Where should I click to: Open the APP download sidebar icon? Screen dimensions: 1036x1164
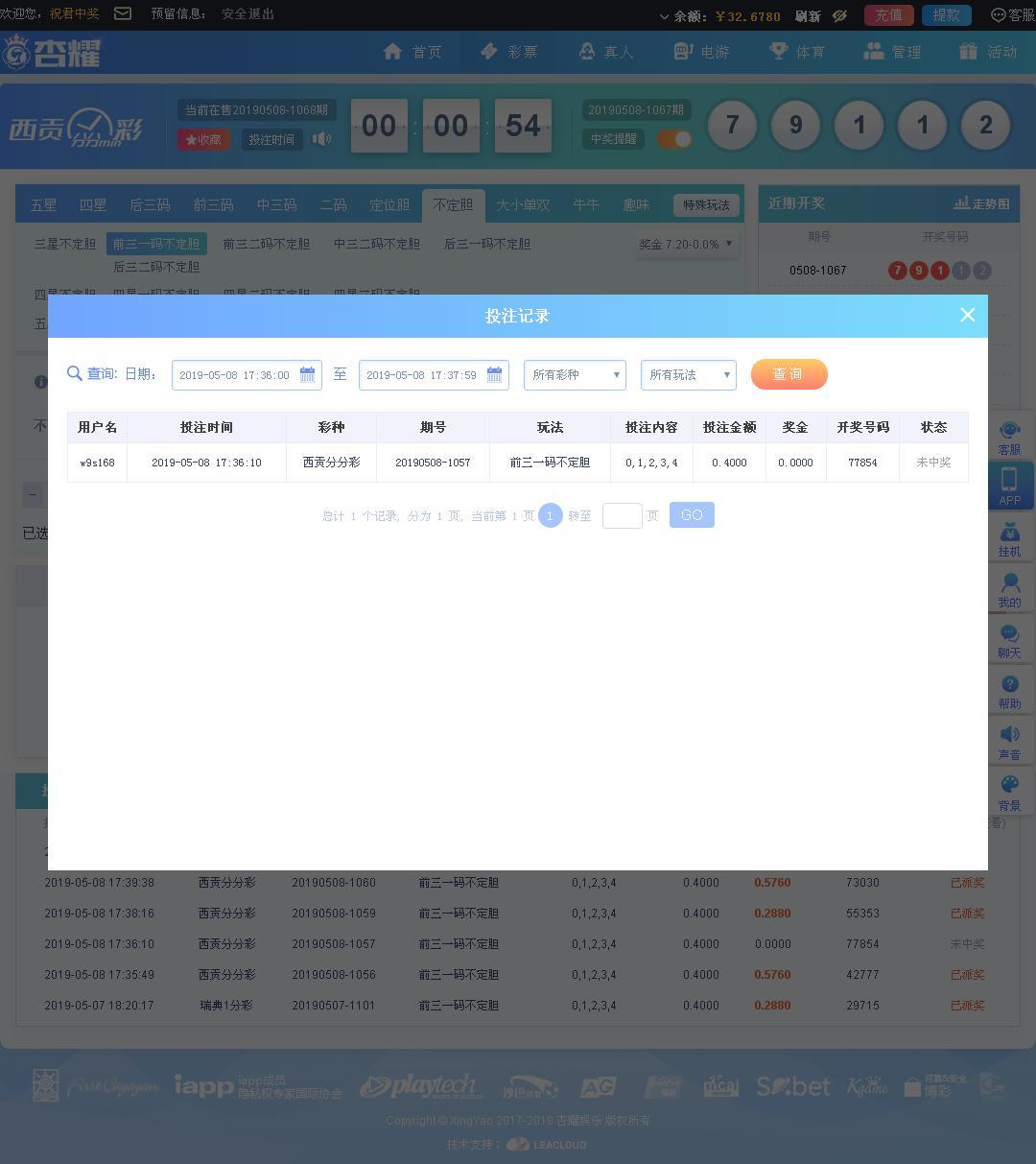coord(1009,486)
